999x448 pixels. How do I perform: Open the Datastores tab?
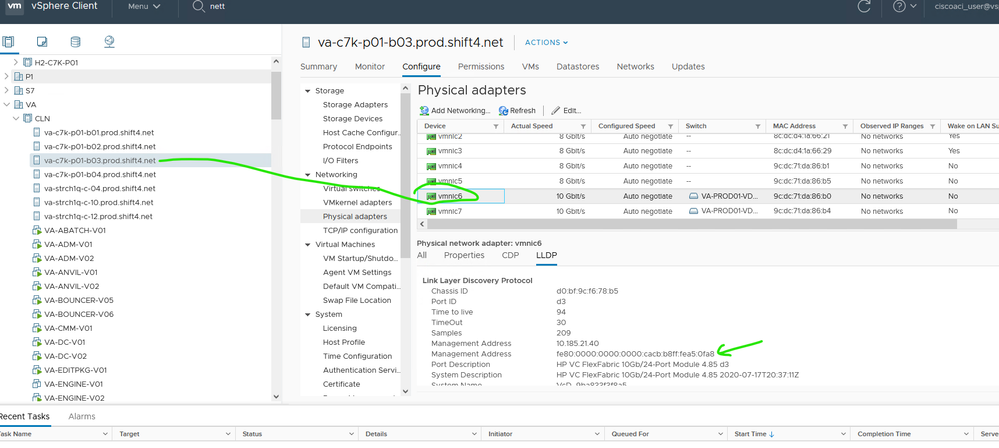coord(578,66)
